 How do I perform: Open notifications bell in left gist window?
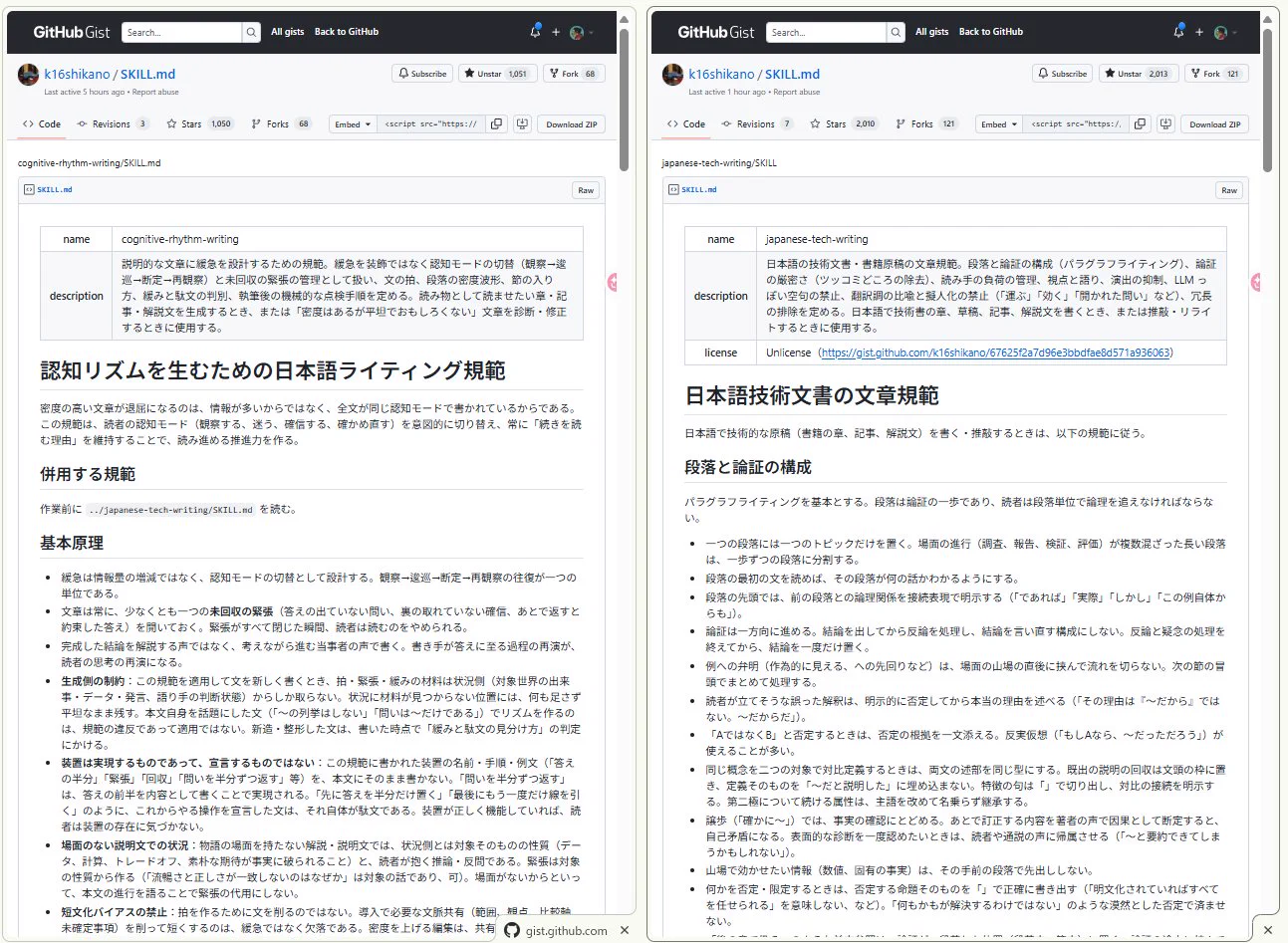(535, 32)
